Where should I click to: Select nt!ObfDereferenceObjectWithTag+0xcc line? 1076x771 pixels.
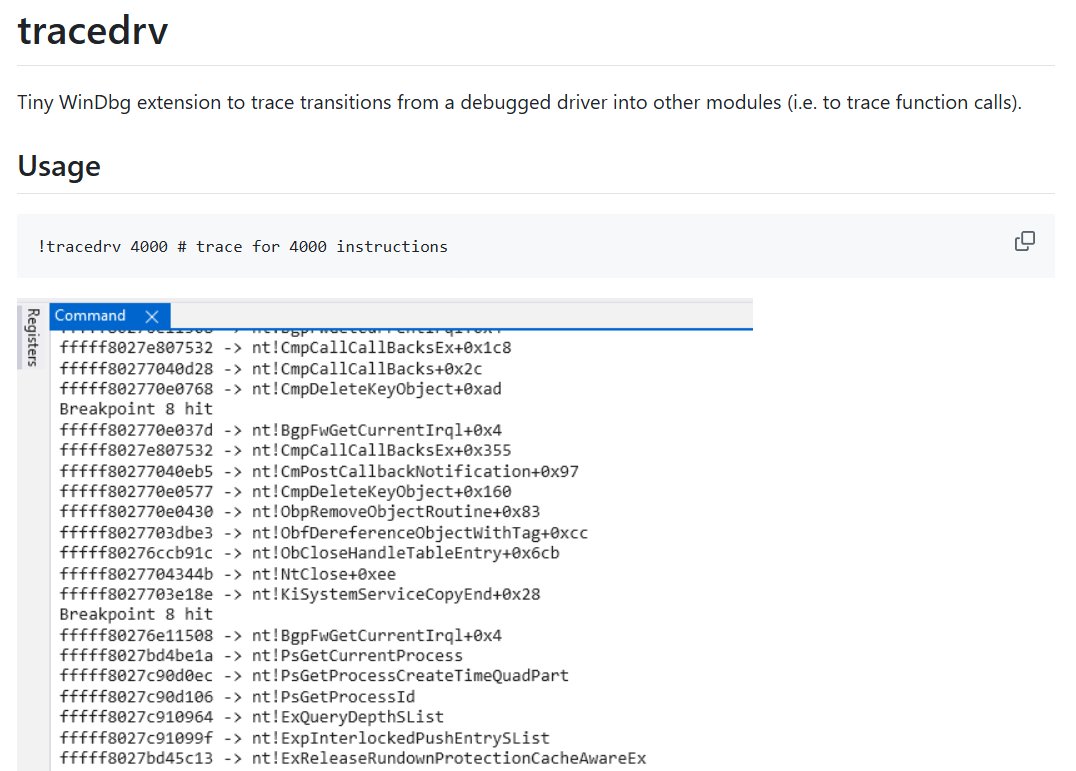(x=324, y=533)
